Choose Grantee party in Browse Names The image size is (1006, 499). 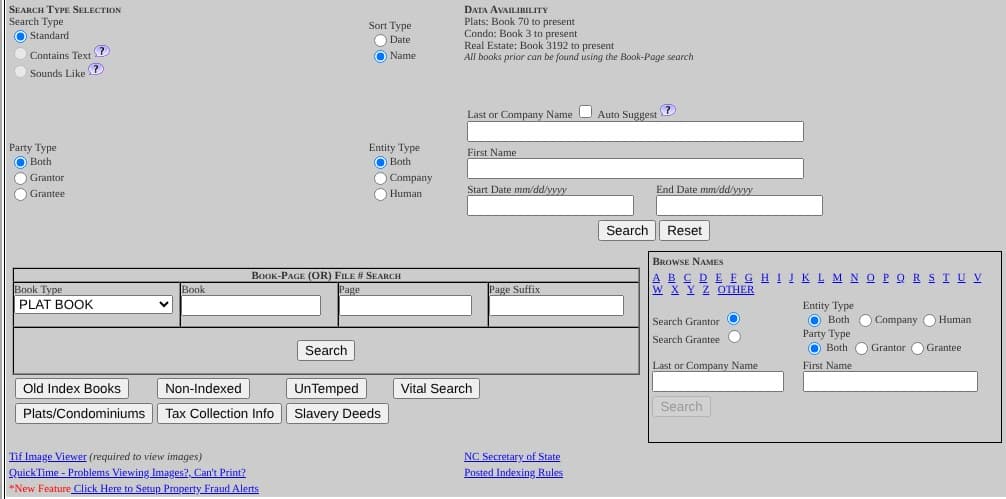[x=917, y=349]
